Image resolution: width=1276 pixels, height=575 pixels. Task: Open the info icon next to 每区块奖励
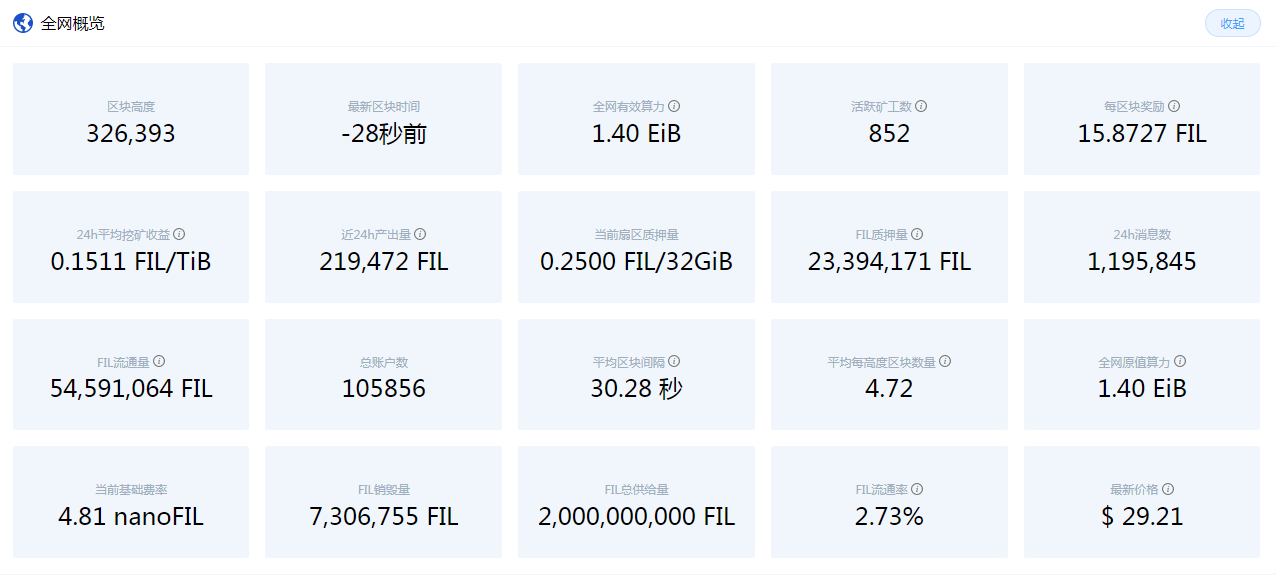(1174, 106)
